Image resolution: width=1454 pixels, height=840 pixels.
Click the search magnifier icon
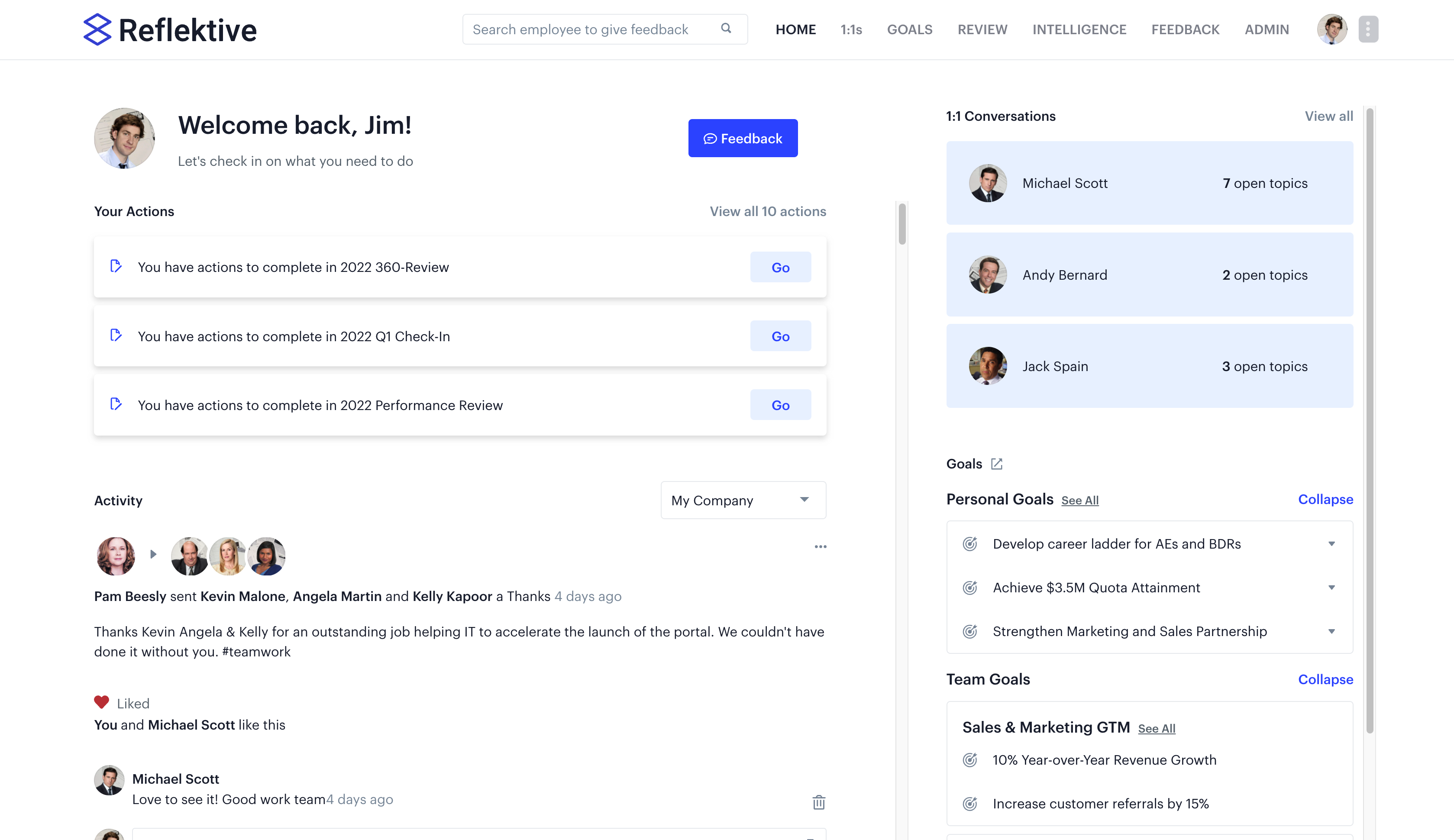pos(726,28)
